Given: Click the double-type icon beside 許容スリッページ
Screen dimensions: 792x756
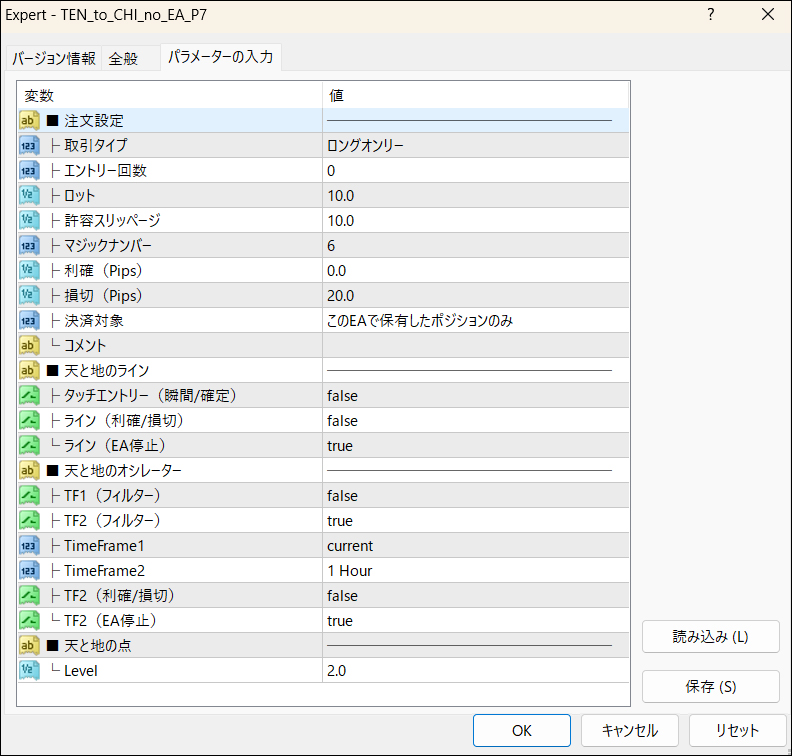Looking at the screenshot, I should pyautogui.click(x=29, y=221).
